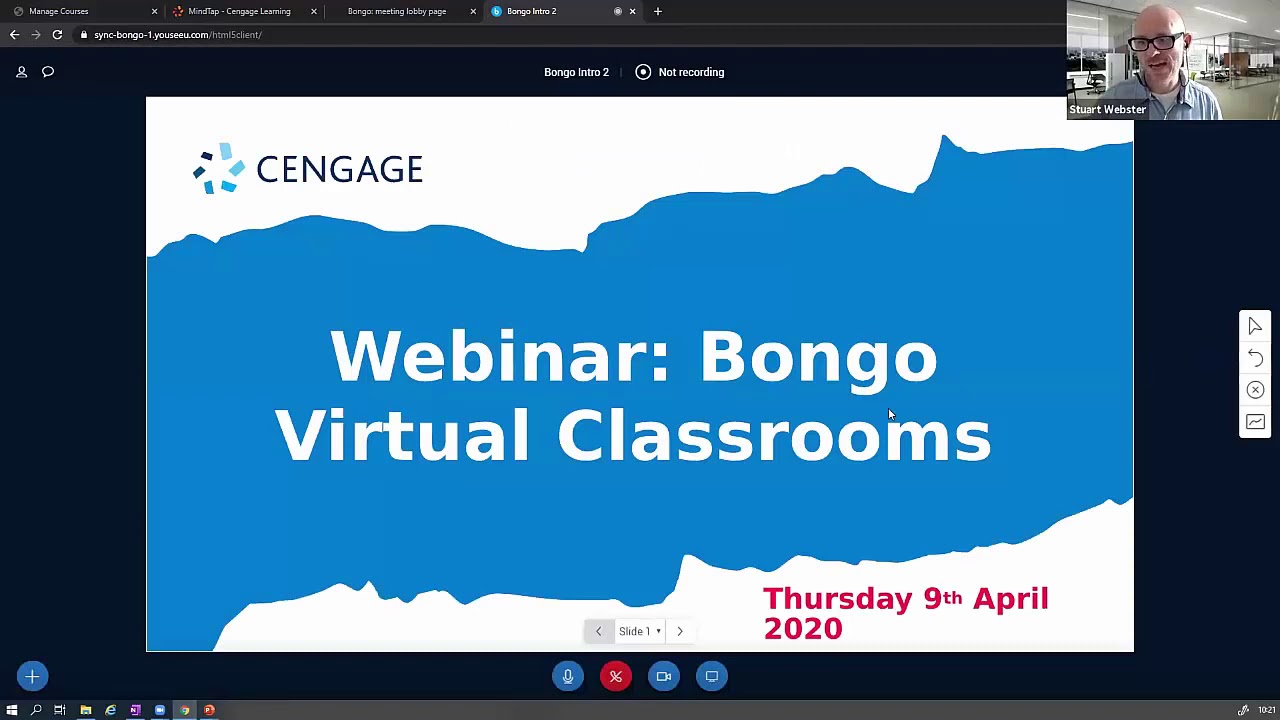Click the browser reload button
Screen dimensions: 1280x720
point(57,35)
